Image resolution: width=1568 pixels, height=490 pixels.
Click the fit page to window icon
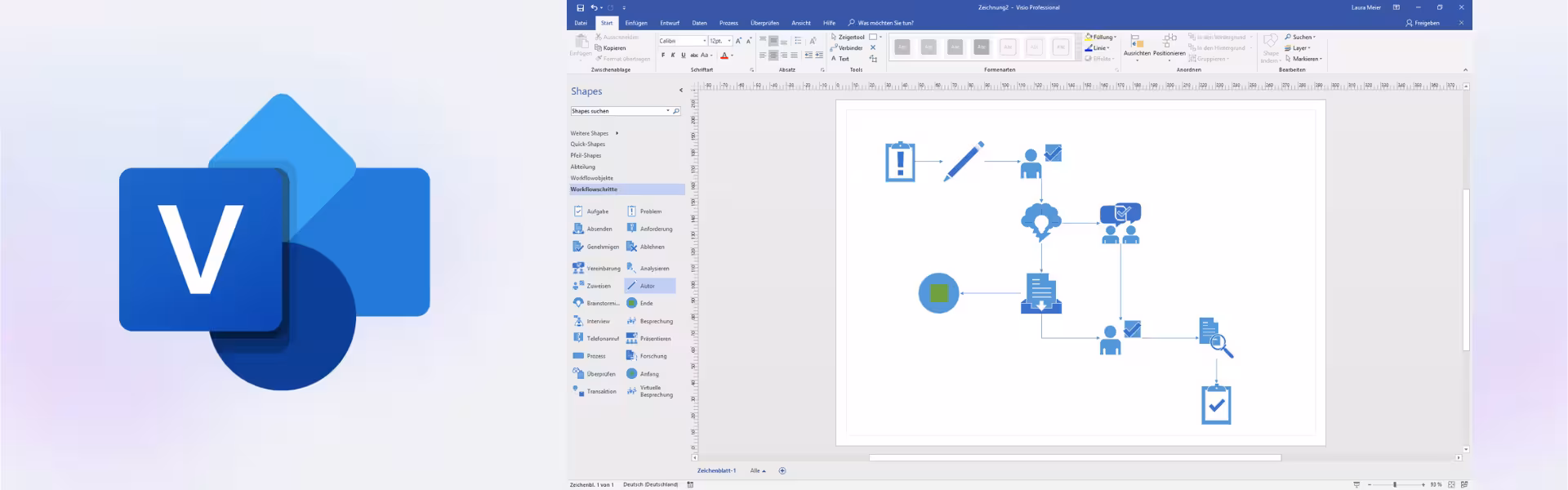[1451, 484]
